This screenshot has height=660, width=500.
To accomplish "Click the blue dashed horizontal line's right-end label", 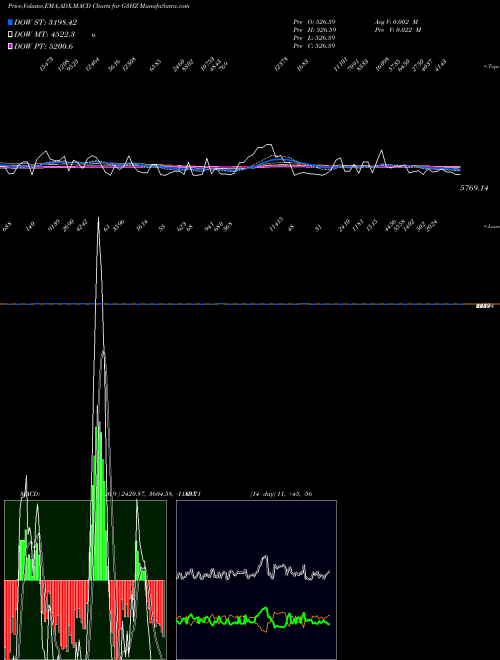I will click(x=484, y=306).
